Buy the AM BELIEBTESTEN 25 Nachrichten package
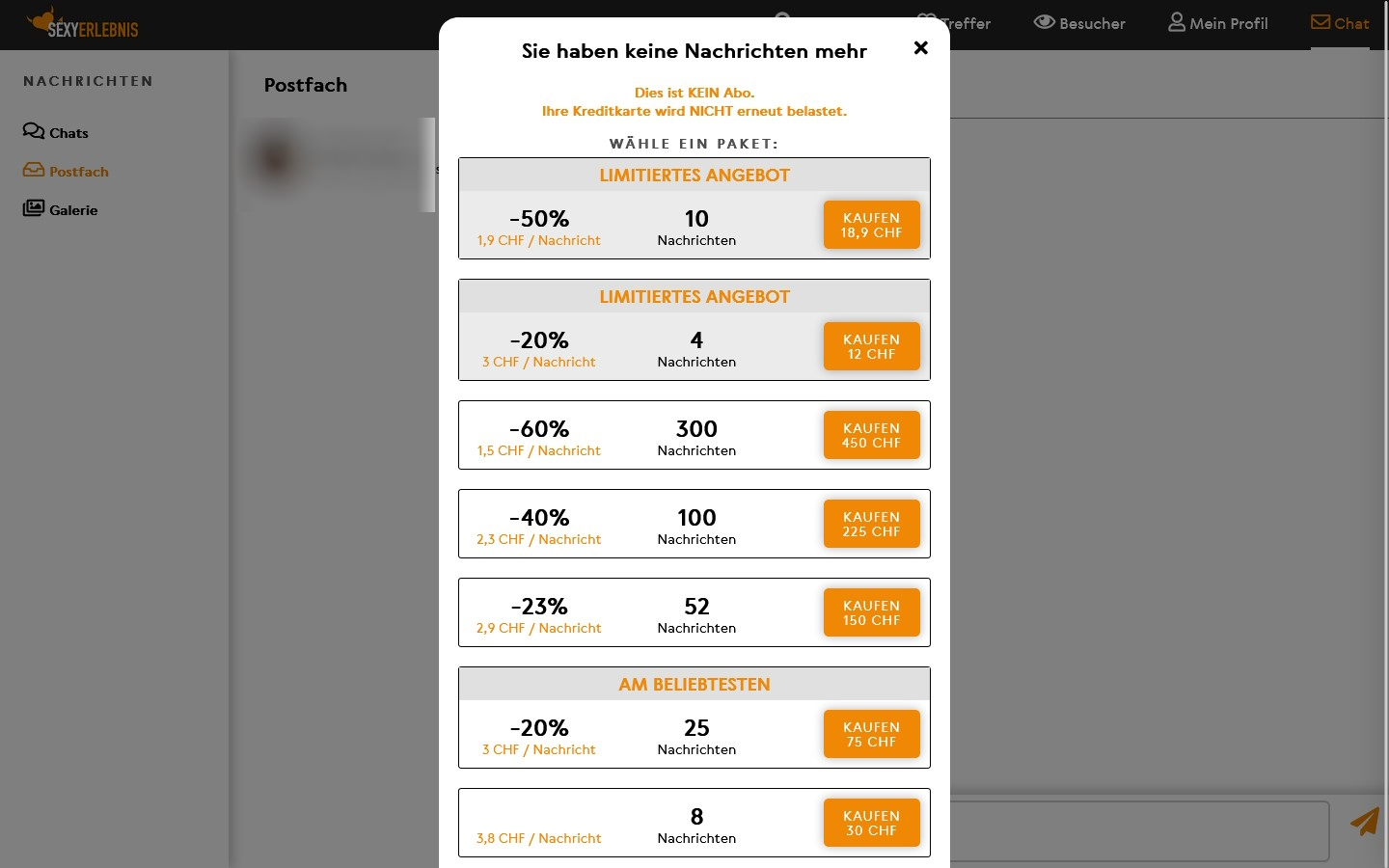The image size is (1389, 868). tap(871, 734)
